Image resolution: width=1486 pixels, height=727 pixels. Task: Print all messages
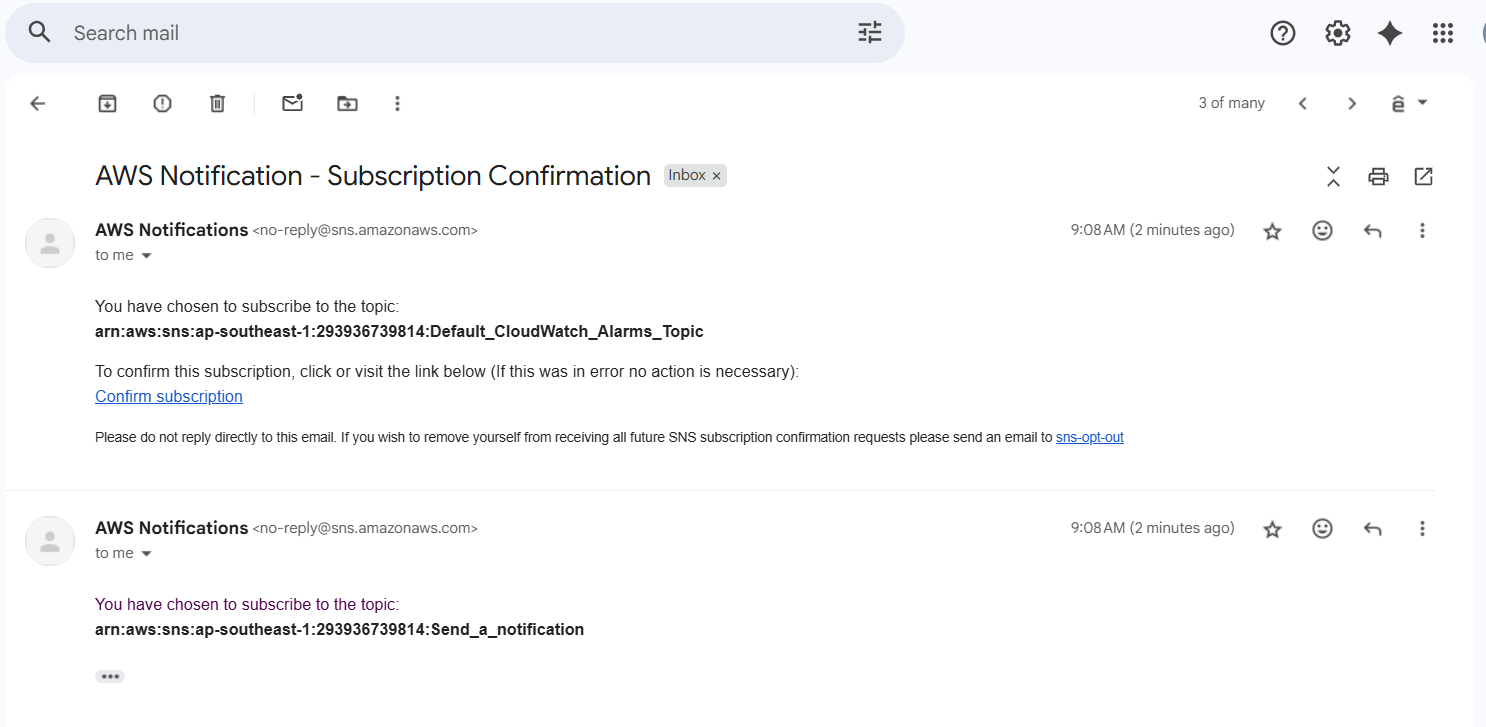tap(1378, 177)
